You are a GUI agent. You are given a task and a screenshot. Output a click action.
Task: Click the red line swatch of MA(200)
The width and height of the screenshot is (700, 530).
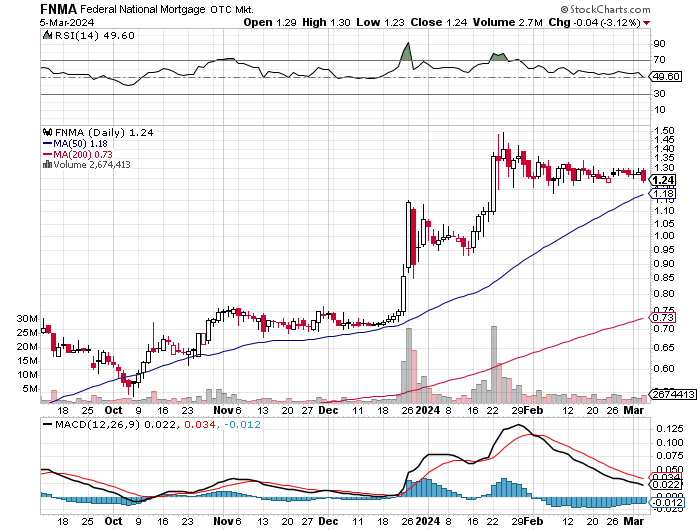coord(47,154)
